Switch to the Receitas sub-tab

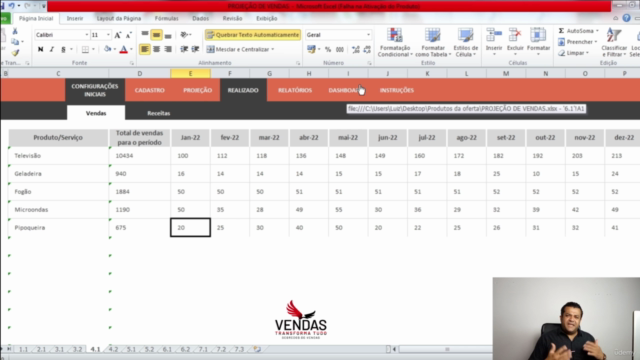[x=159, y=113]
